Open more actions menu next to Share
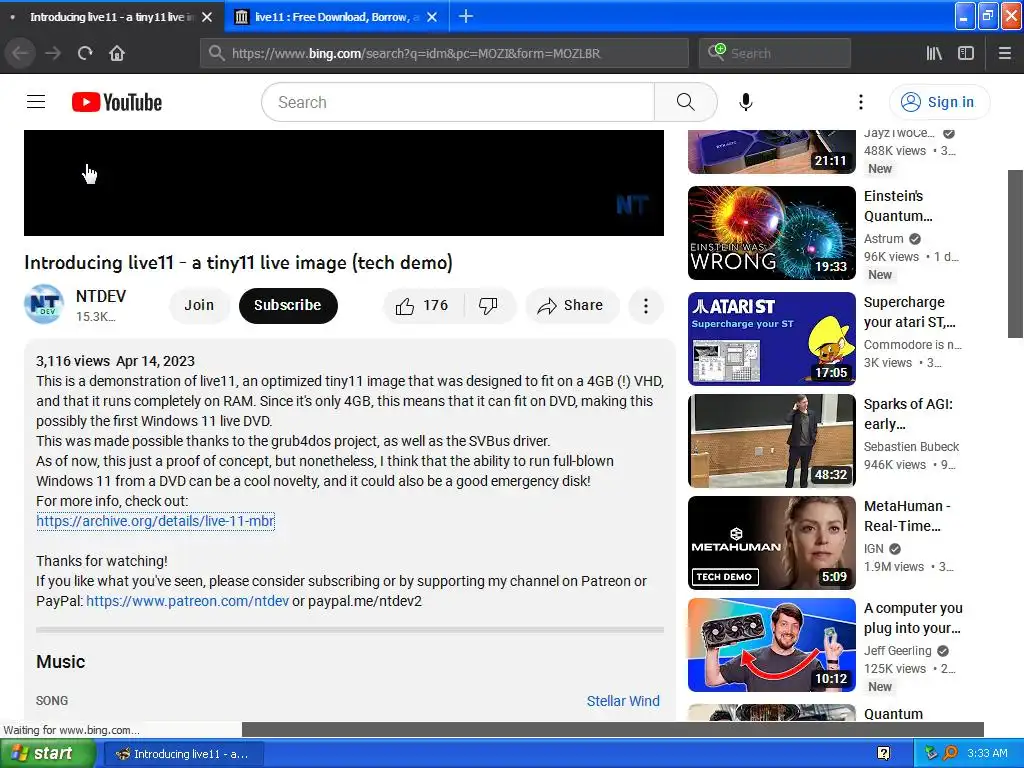 click(x=646, y=306)
